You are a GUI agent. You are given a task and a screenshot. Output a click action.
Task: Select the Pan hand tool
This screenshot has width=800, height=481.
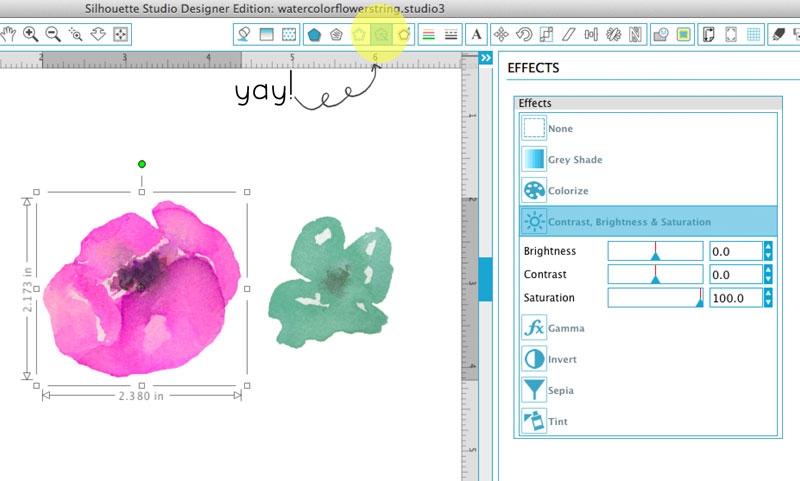[8, 34]
